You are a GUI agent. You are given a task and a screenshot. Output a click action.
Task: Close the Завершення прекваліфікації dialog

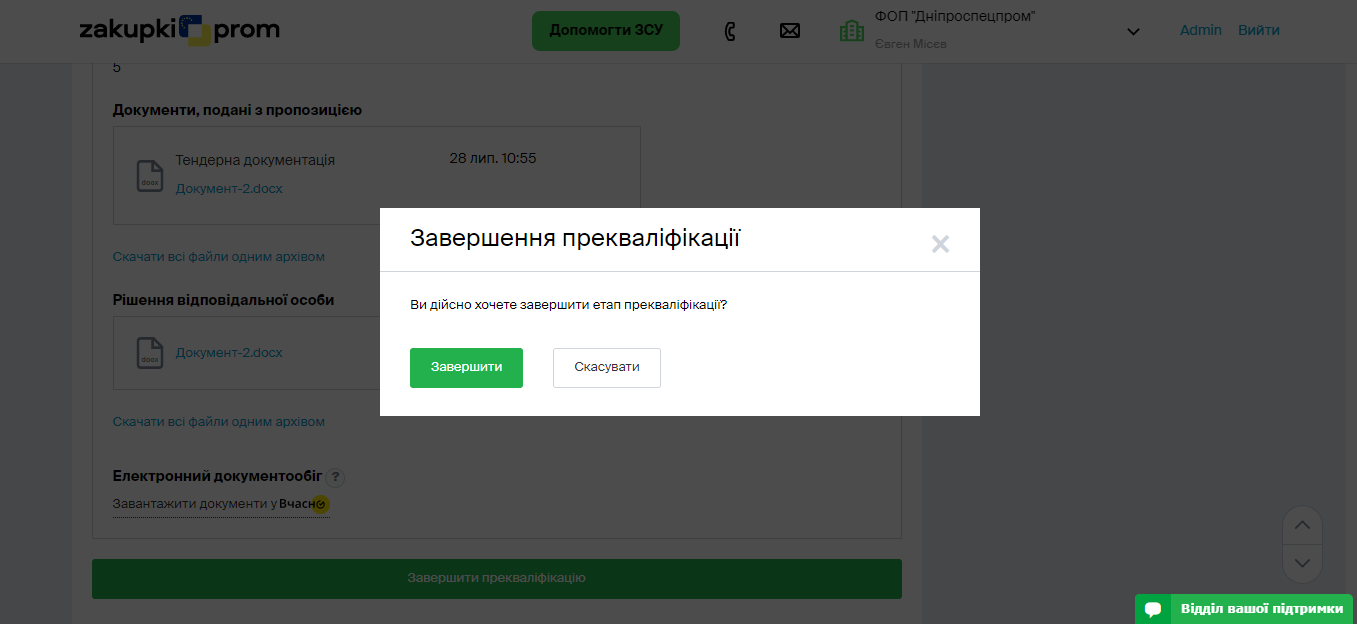click(940, 244)
